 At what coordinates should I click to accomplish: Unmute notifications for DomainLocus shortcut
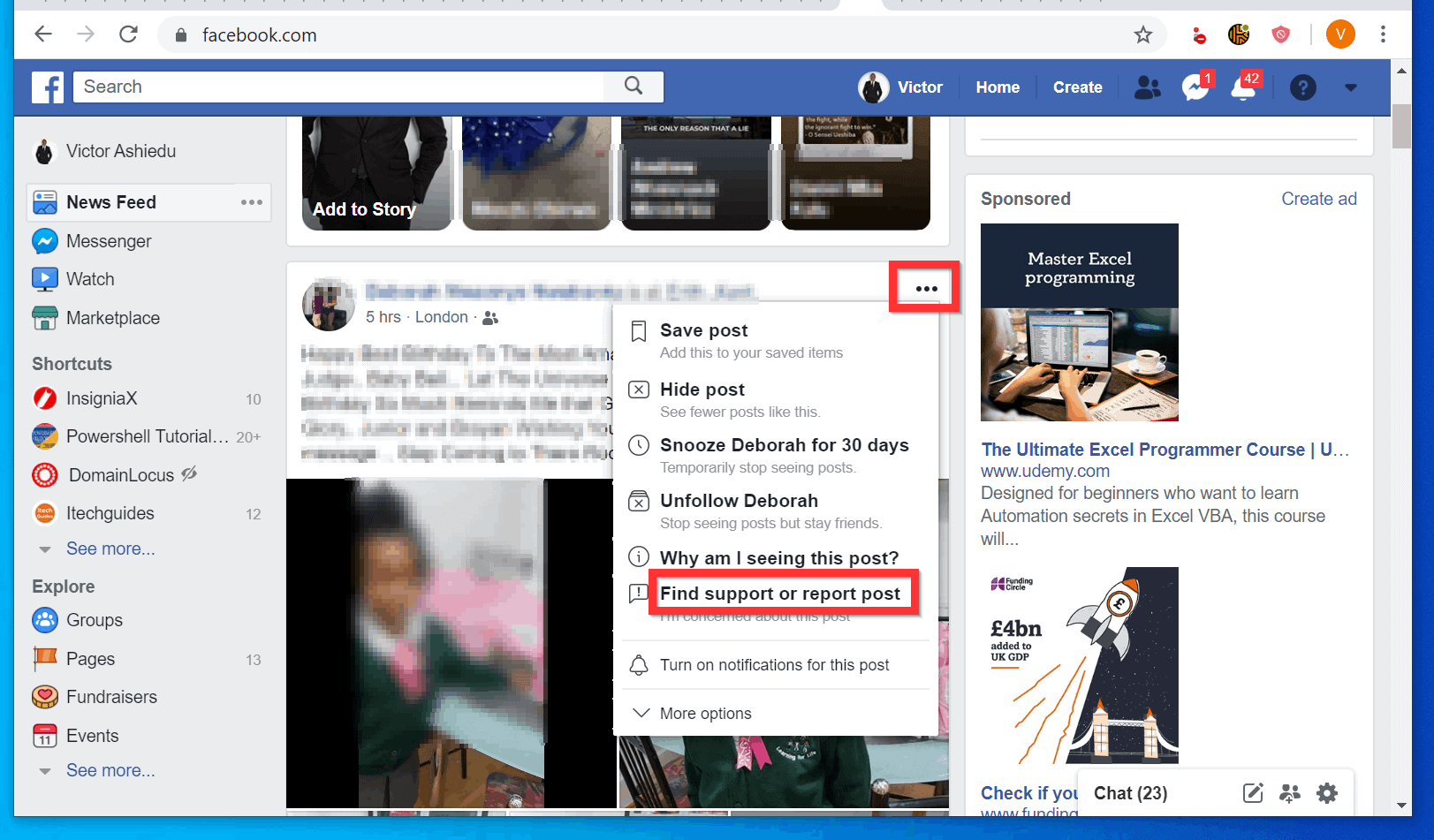(x=188, y=474)
